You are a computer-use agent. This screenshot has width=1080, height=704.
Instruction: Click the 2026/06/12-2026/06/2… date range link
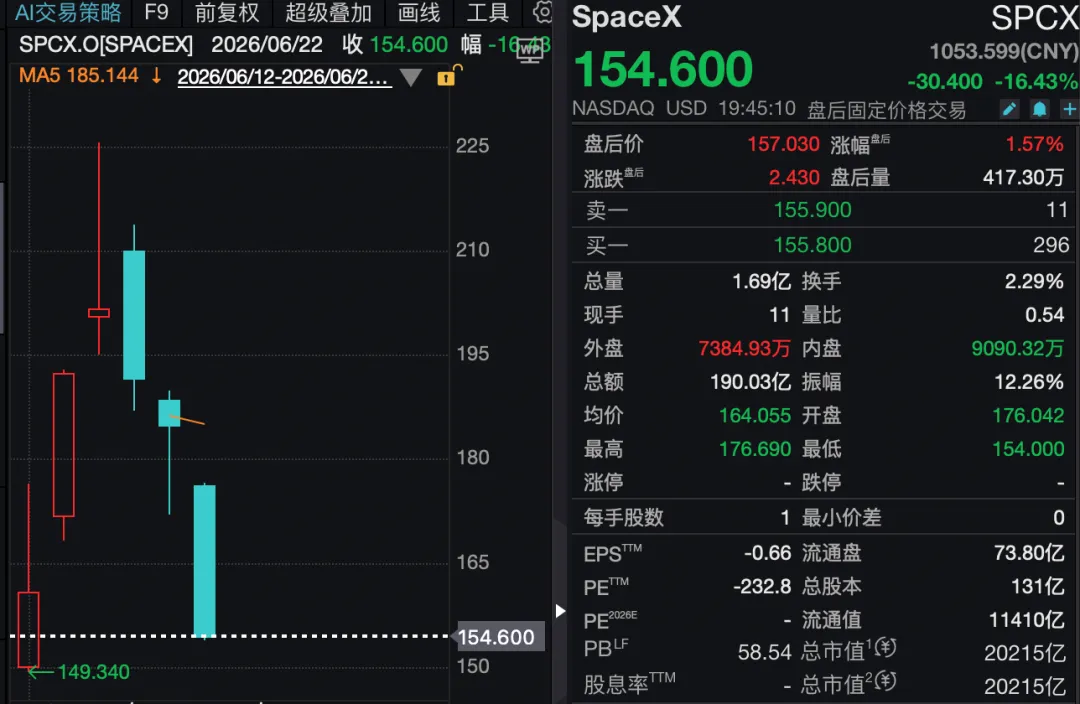point(284,76)
